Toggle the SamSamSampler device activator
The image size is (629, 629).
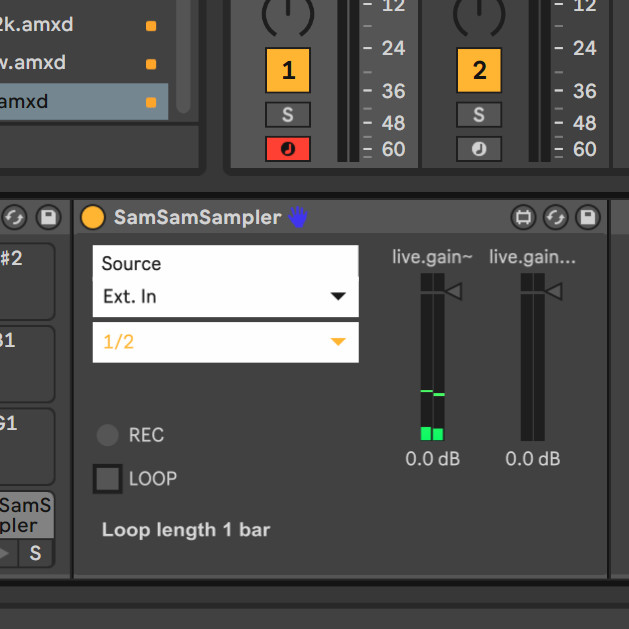(x=92, y=217)
